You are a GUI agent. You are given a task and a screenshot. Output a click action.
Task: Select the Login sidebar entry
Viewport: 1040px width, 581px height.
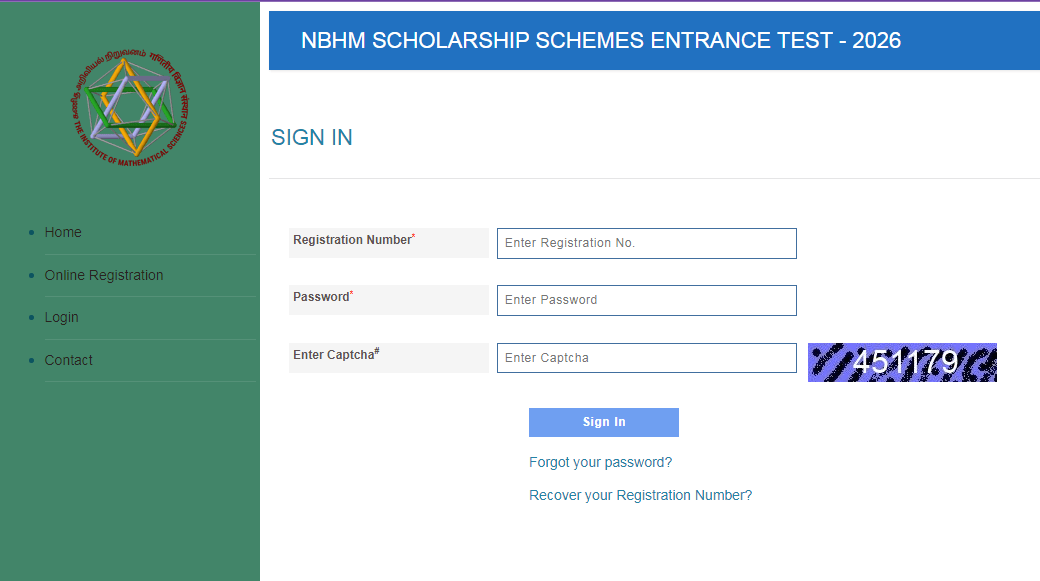(61, 317)
